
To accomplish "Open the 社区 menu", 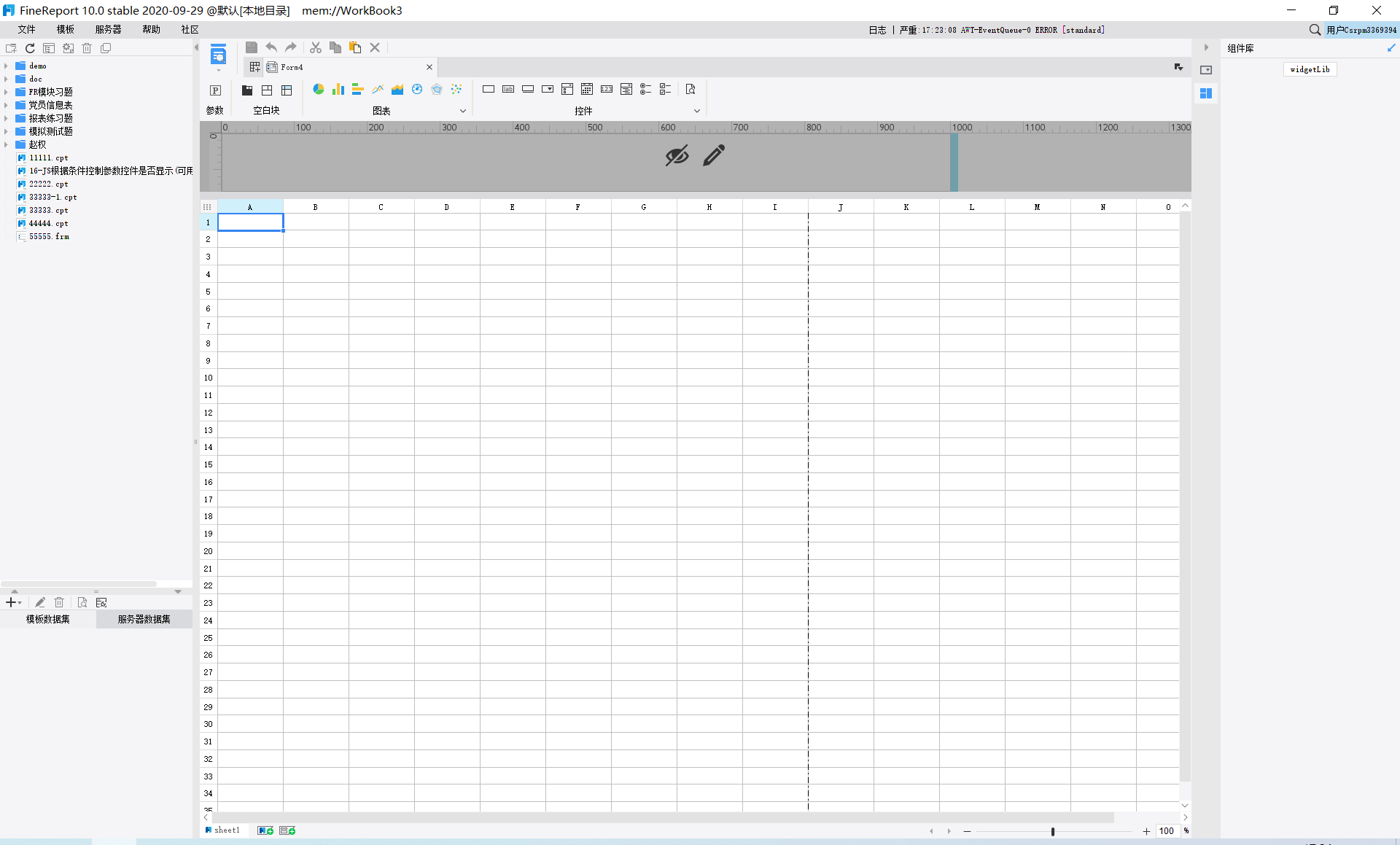I will tap(190, 30).
